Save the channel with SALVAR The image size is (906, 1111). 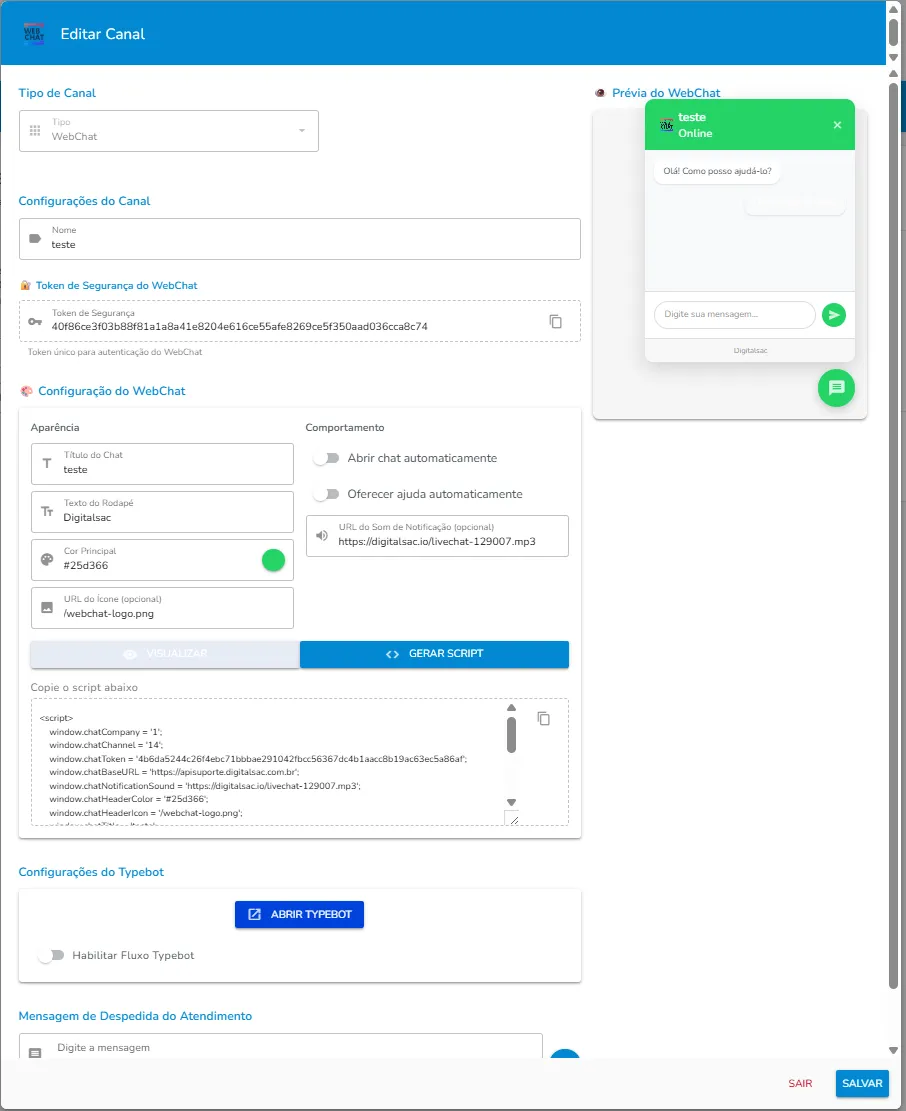(x=862, y=1083)
